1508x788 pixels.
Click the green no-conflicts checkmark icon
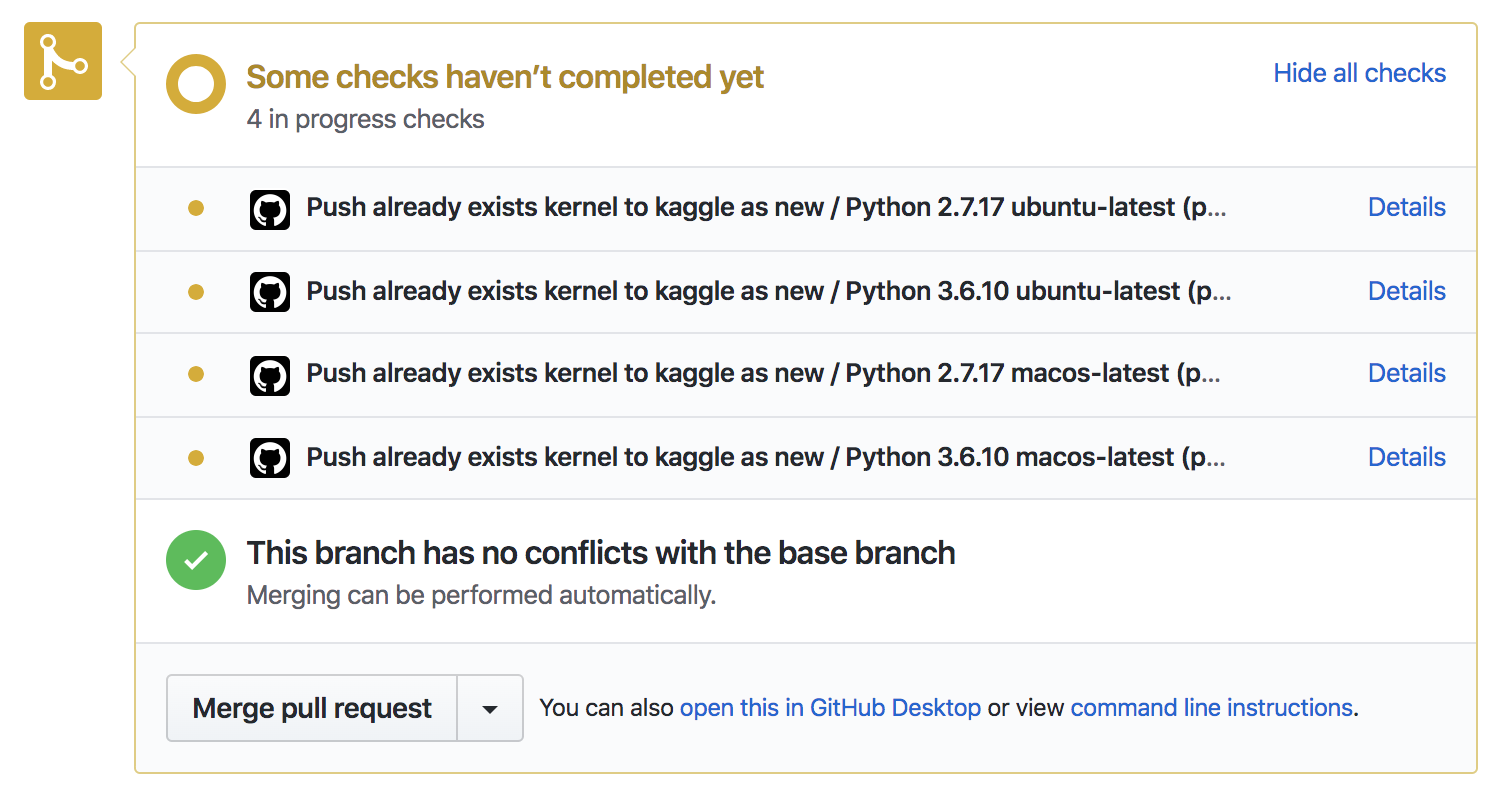coord(195,560)
